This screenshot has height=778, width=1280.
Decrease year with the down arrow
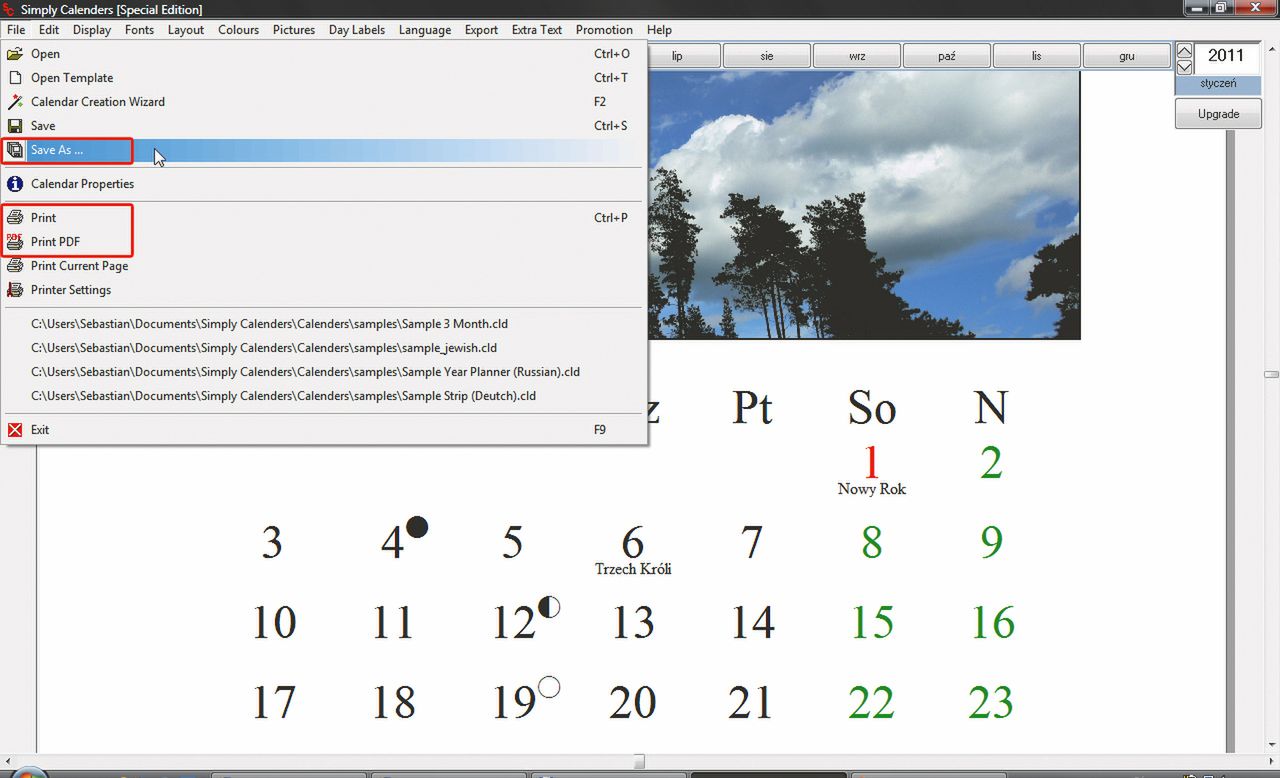[x=1184, y=67]
